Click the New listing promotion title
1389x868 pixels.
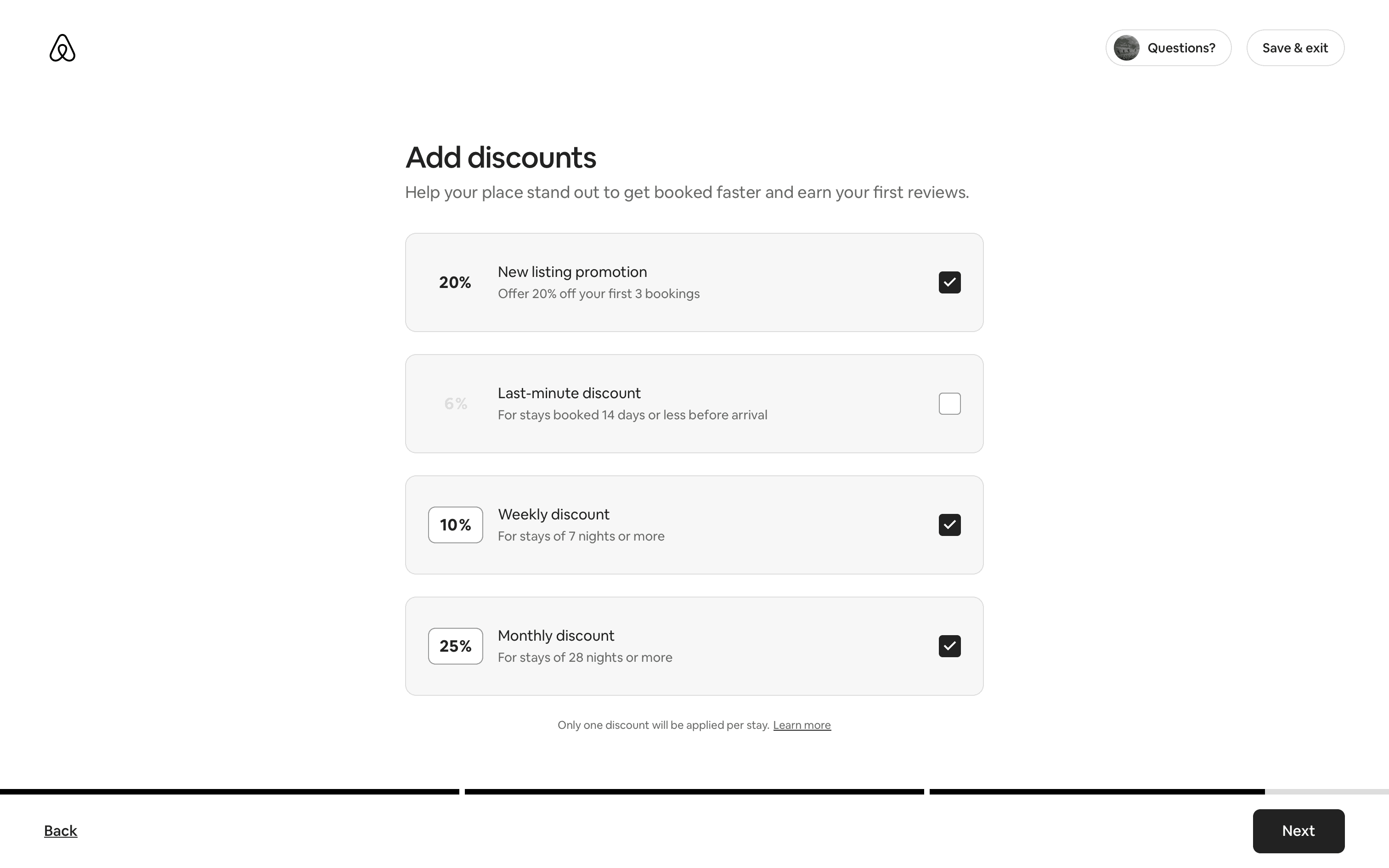point(572,272)
